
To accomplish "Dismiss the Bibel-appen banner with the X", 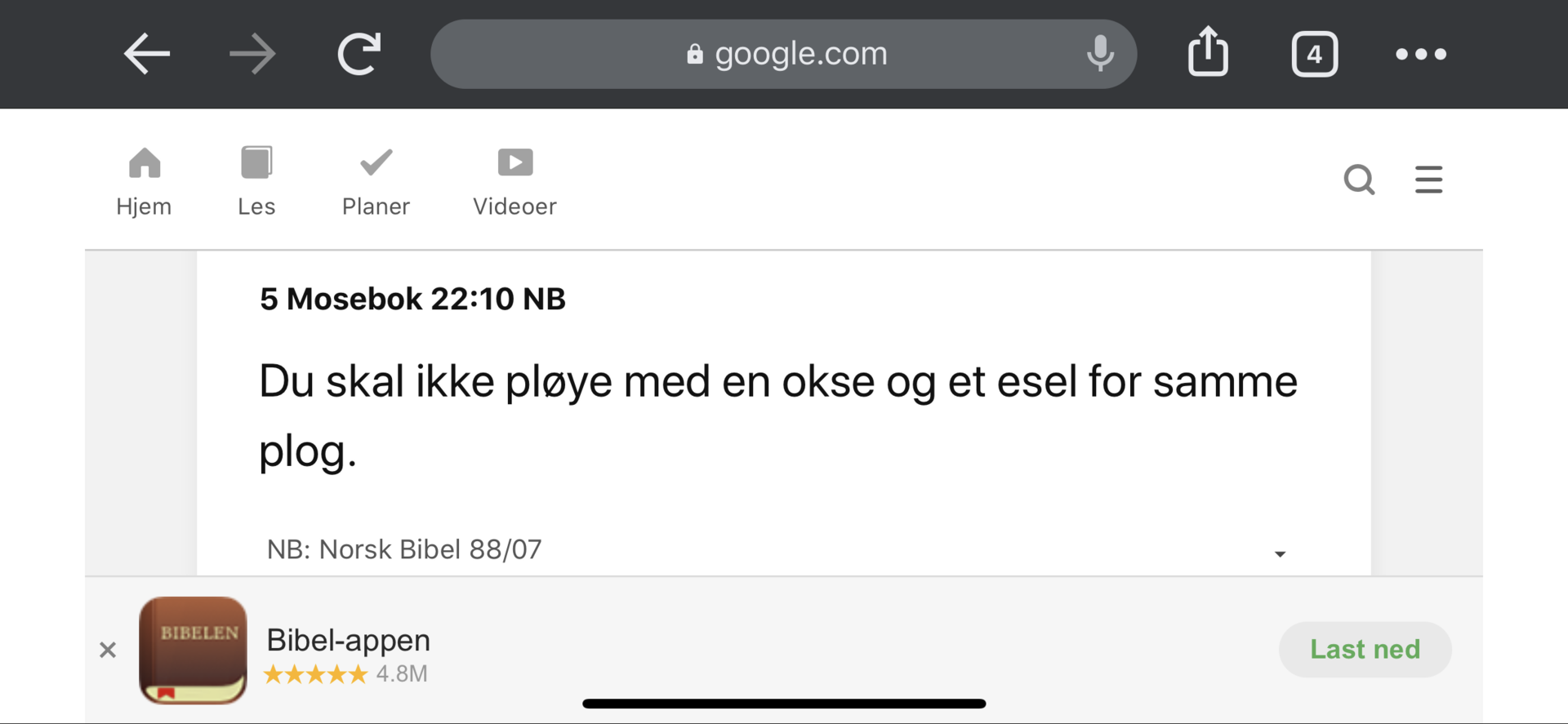I will click(108, 650).
